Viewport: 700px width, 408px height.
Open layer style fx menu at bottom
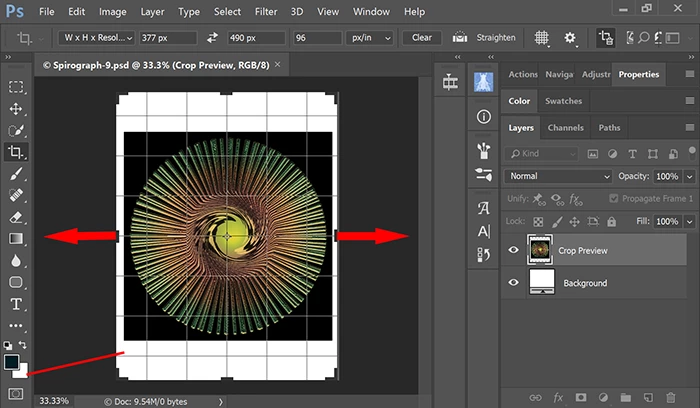coord(558,397)
